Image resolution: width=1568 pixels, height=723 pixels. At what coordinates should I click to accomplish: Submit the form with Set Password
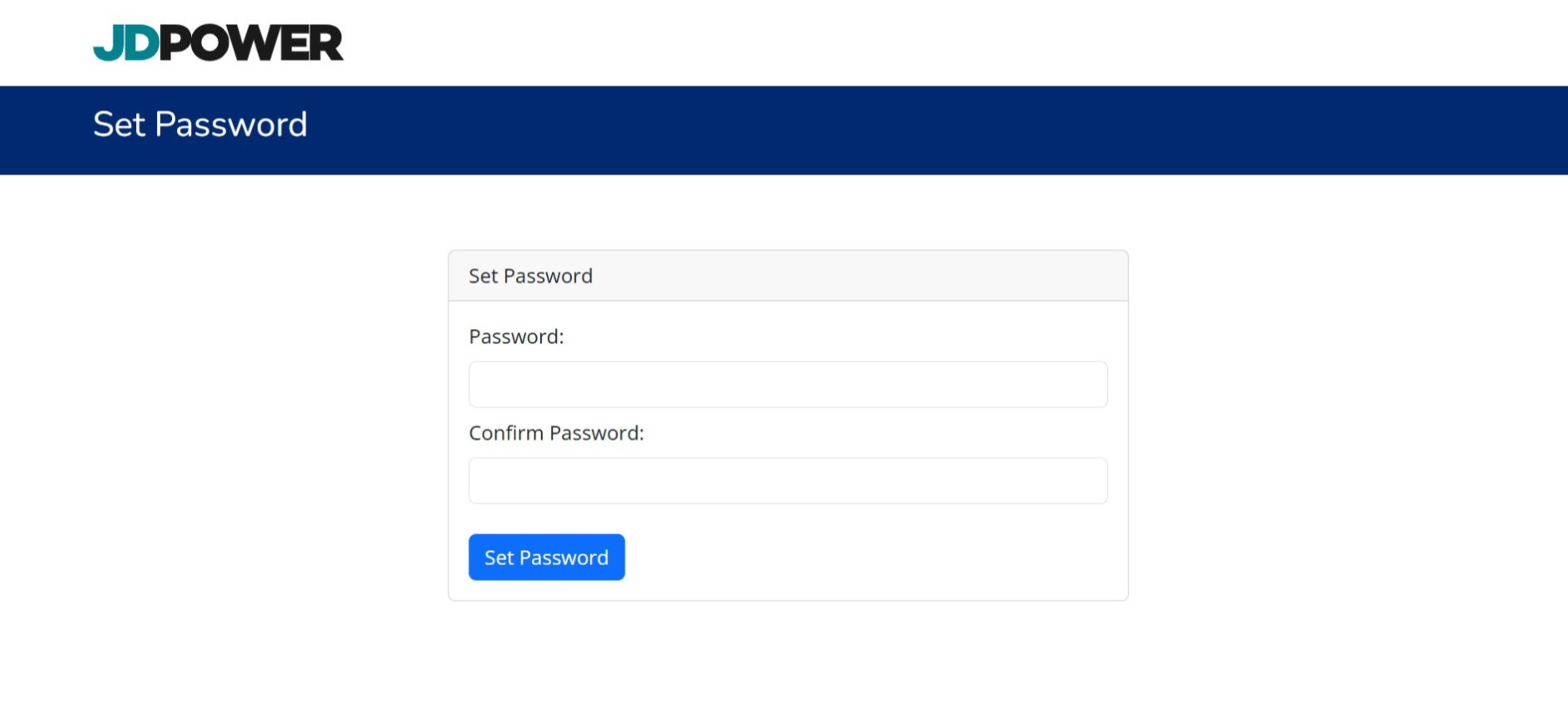point(546,557)
